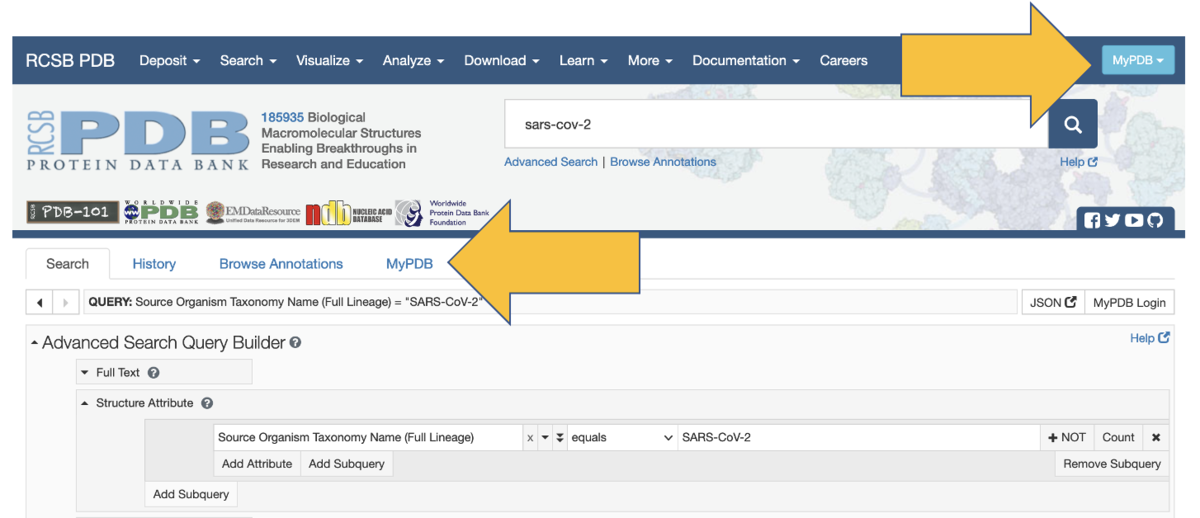Switch to the Browse Annotations tab
The image size is (1200, 518).
coord(281,264)
